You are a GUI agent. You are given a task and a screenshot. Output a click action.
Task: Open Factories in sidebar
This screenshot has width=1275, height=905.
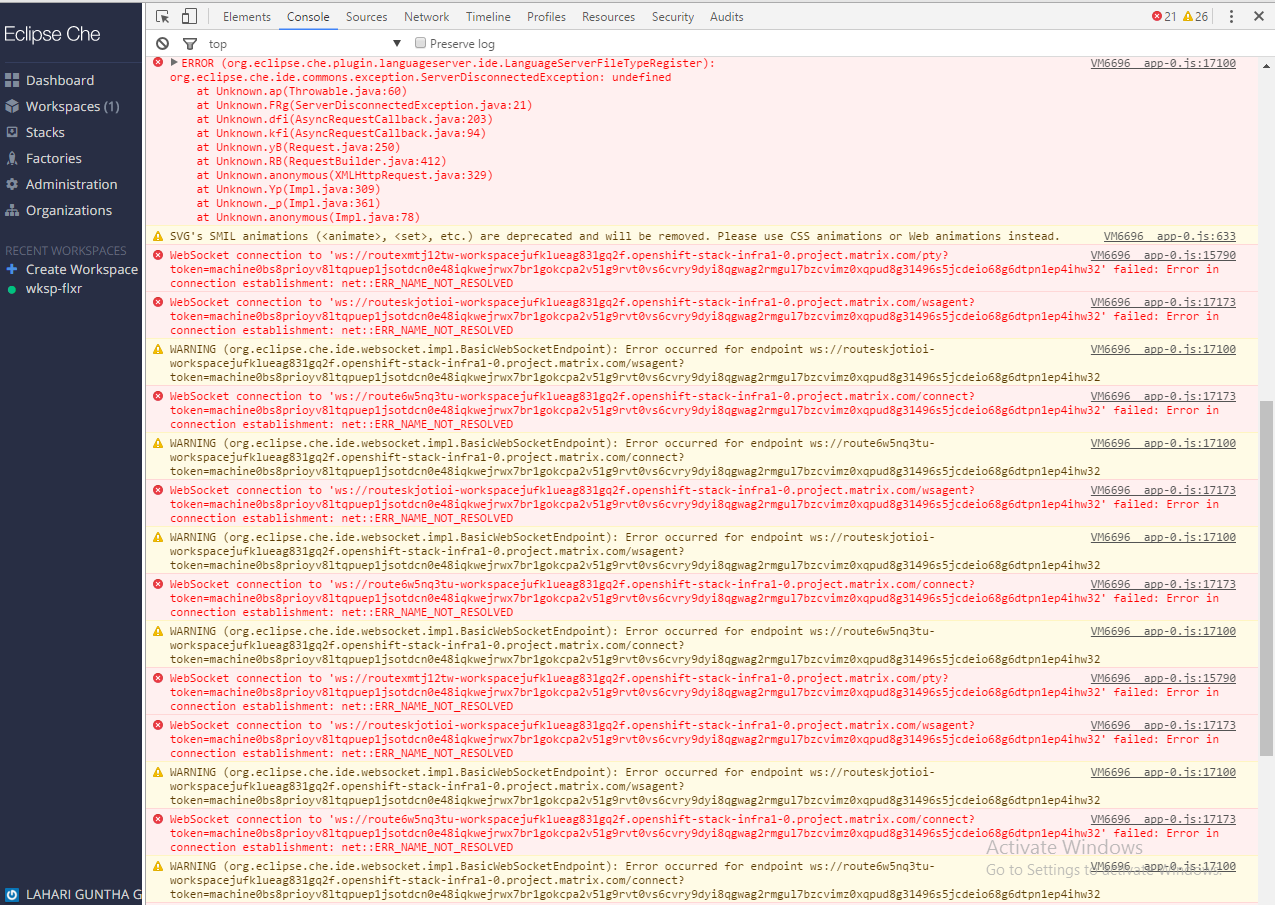44,158
